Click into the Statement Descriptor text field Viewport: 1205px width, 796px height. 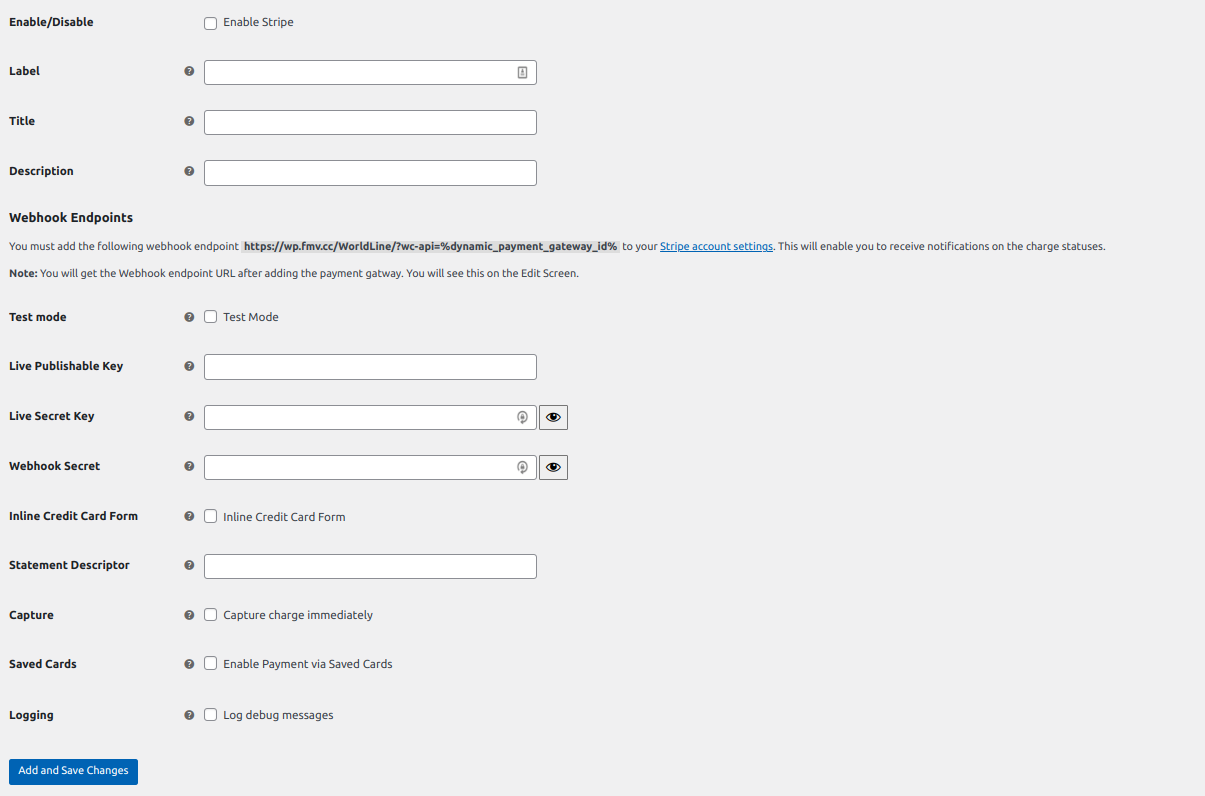point(370,566)
